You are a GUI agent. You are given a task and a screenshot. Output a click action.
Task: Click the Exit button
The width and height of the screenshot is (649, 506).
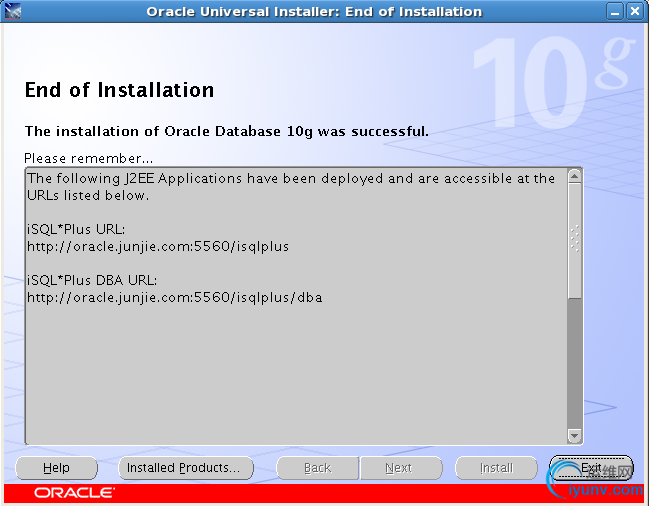(x=591, y=468)
